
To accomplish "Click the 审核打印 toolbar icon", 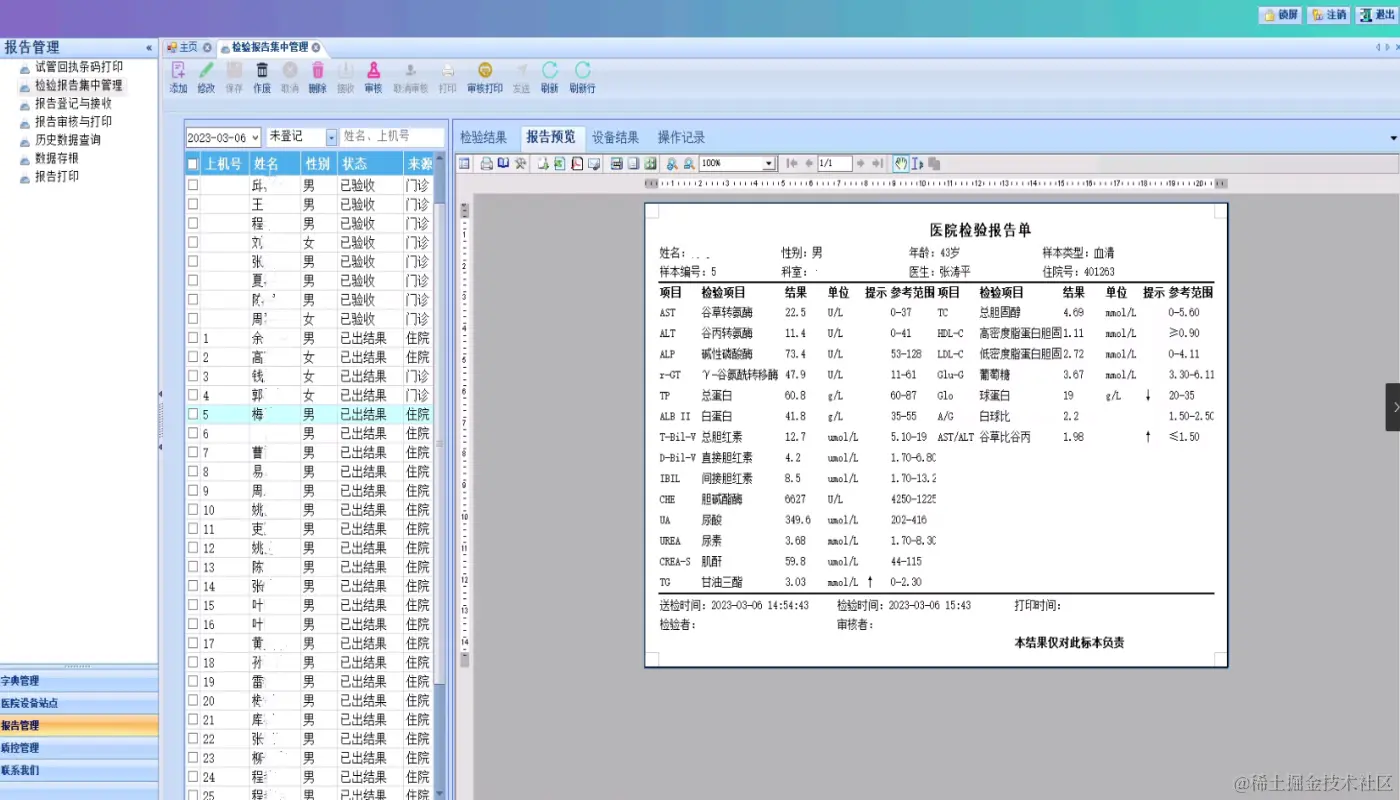I will 485,70.
